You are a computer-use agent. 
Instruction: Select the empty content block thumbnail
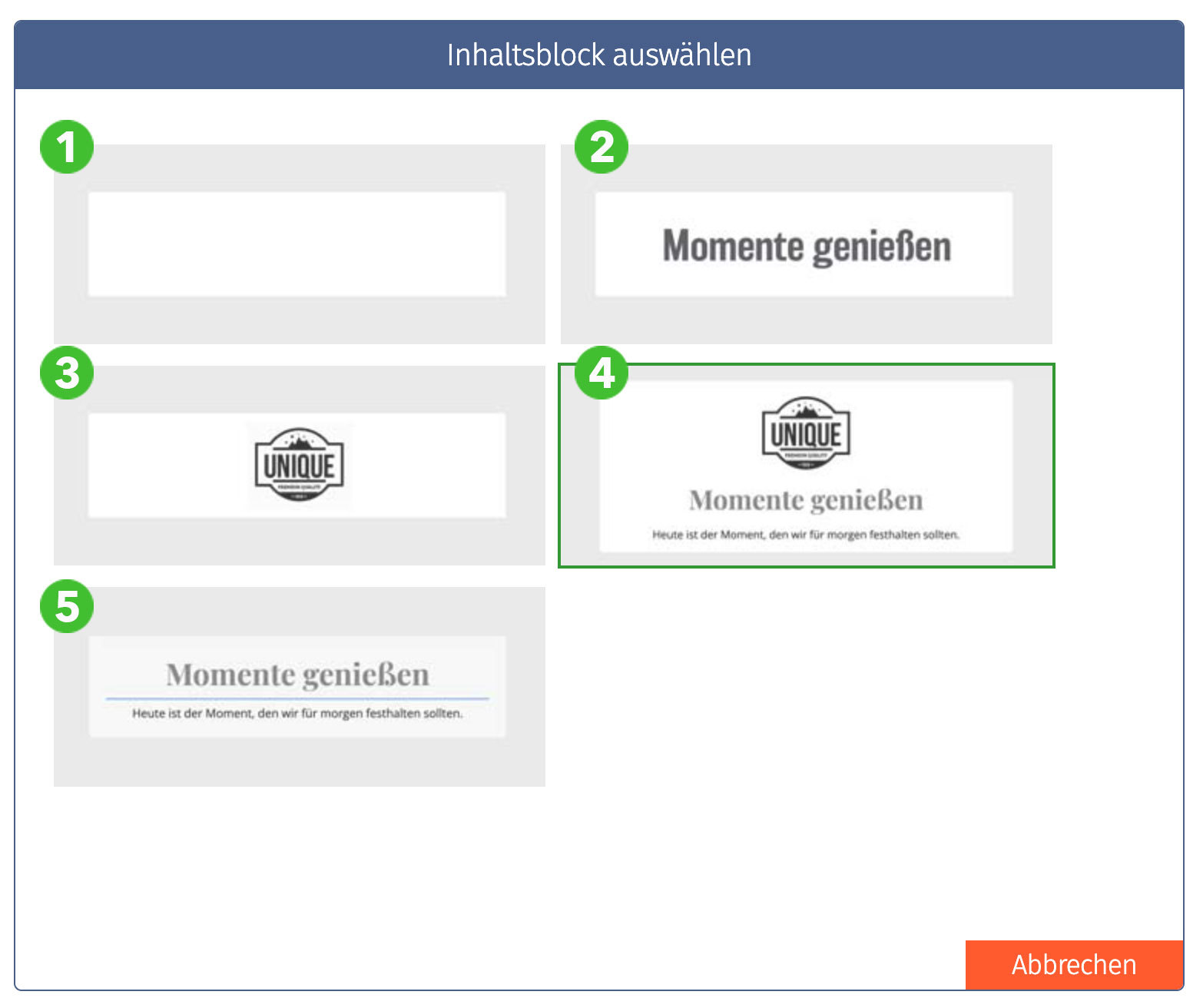click(x=300, y=244)
